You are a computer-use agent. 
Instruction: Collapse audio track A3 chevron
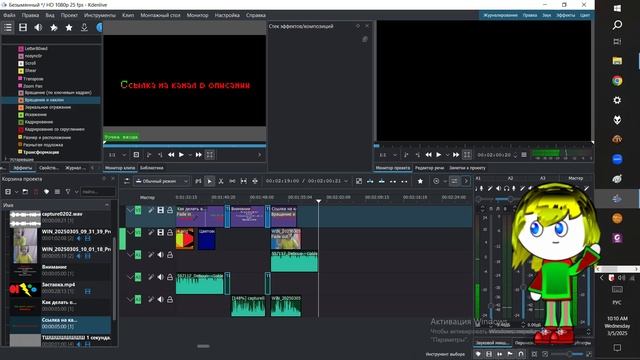click(130, 300)
